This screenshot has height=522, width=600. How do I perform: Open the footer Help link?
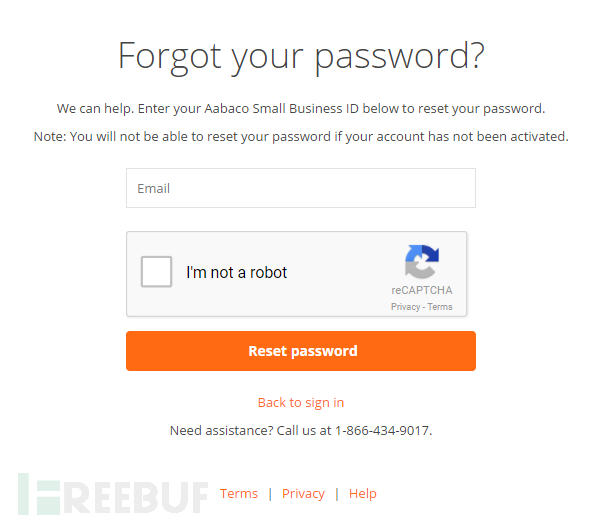(363, 494)
